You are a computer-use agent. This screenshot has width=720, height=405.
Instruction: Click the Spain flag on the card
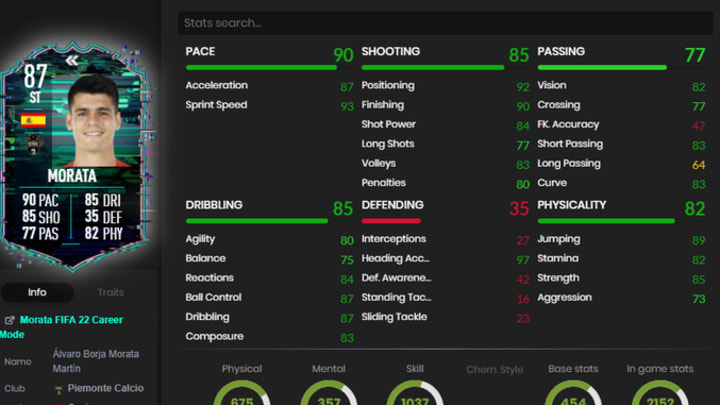pyautogui.click(x=33, y=120)
